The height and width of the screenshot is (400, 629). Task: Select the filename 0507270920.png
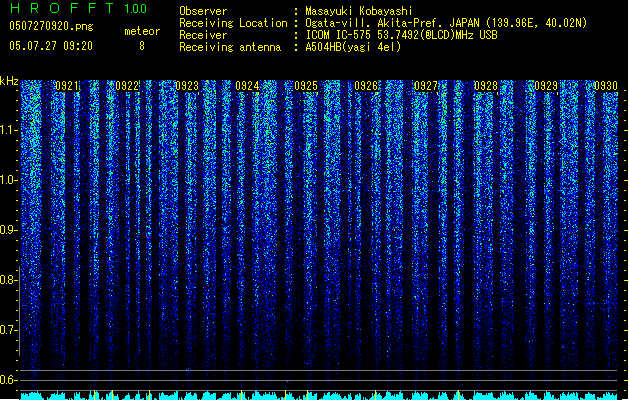[51, 26]
